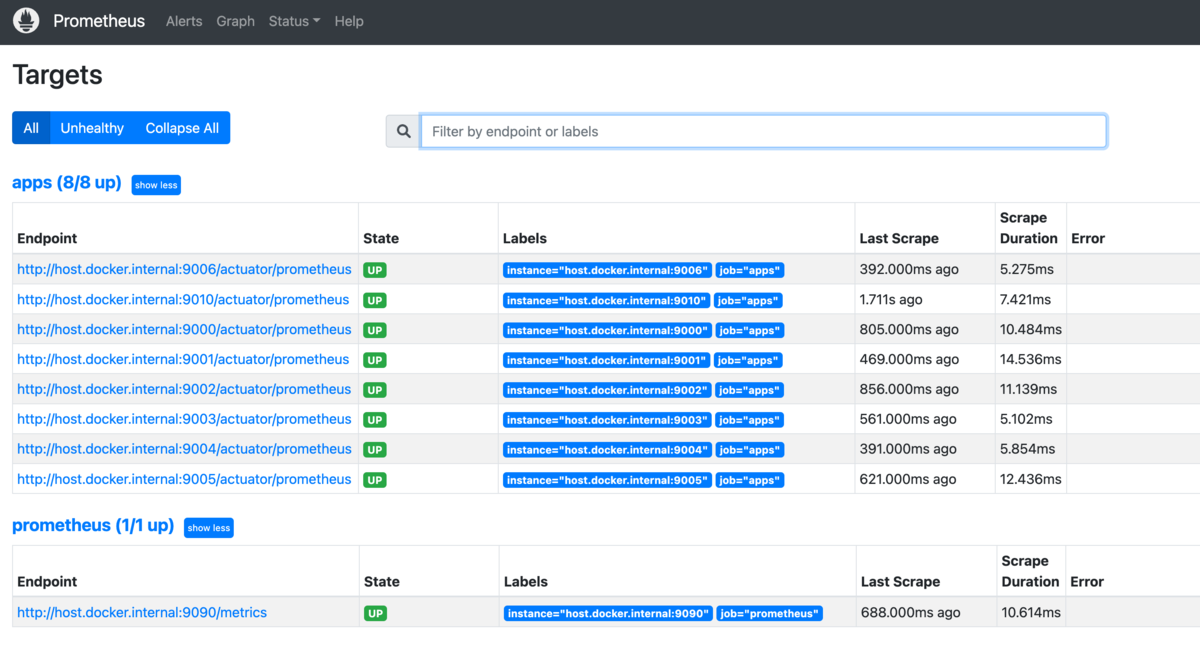Screen dimensions: 1200x651
Task: Collapse the apps group heading link
Action: click(x=66, y=183)
